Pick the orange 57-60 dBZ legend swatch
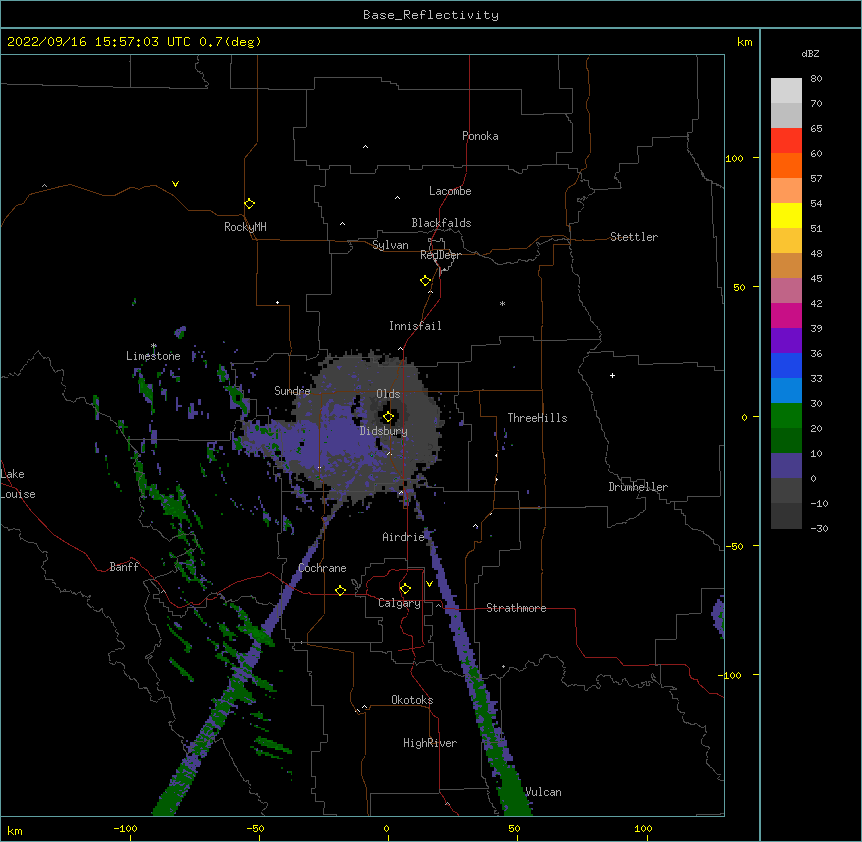The height and width of the screenshot is (842, 862). [x=786, y=165]
